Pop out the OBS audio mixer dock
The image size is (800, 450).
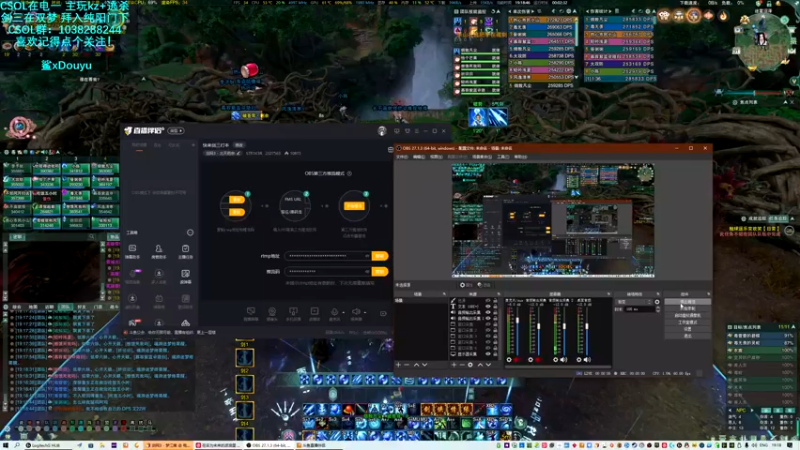pos(609,294)
